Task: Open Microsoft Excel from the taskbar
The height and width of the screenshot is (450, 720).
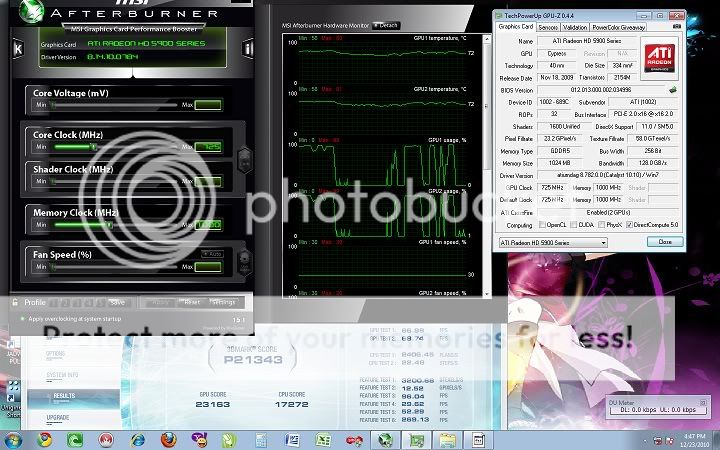Action: 323,440
